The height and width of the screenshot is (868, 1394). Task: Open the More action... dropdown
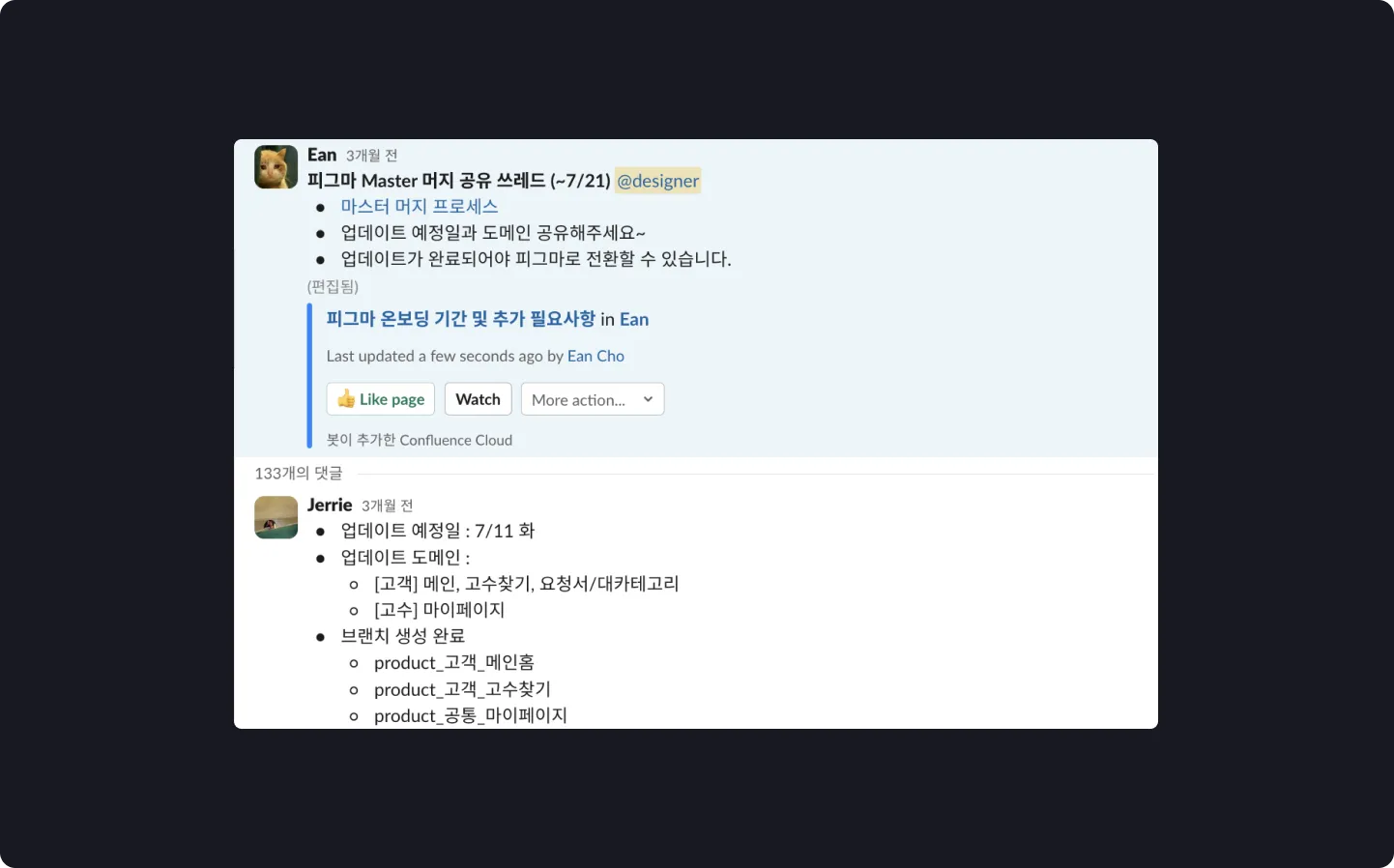[593, 399]
